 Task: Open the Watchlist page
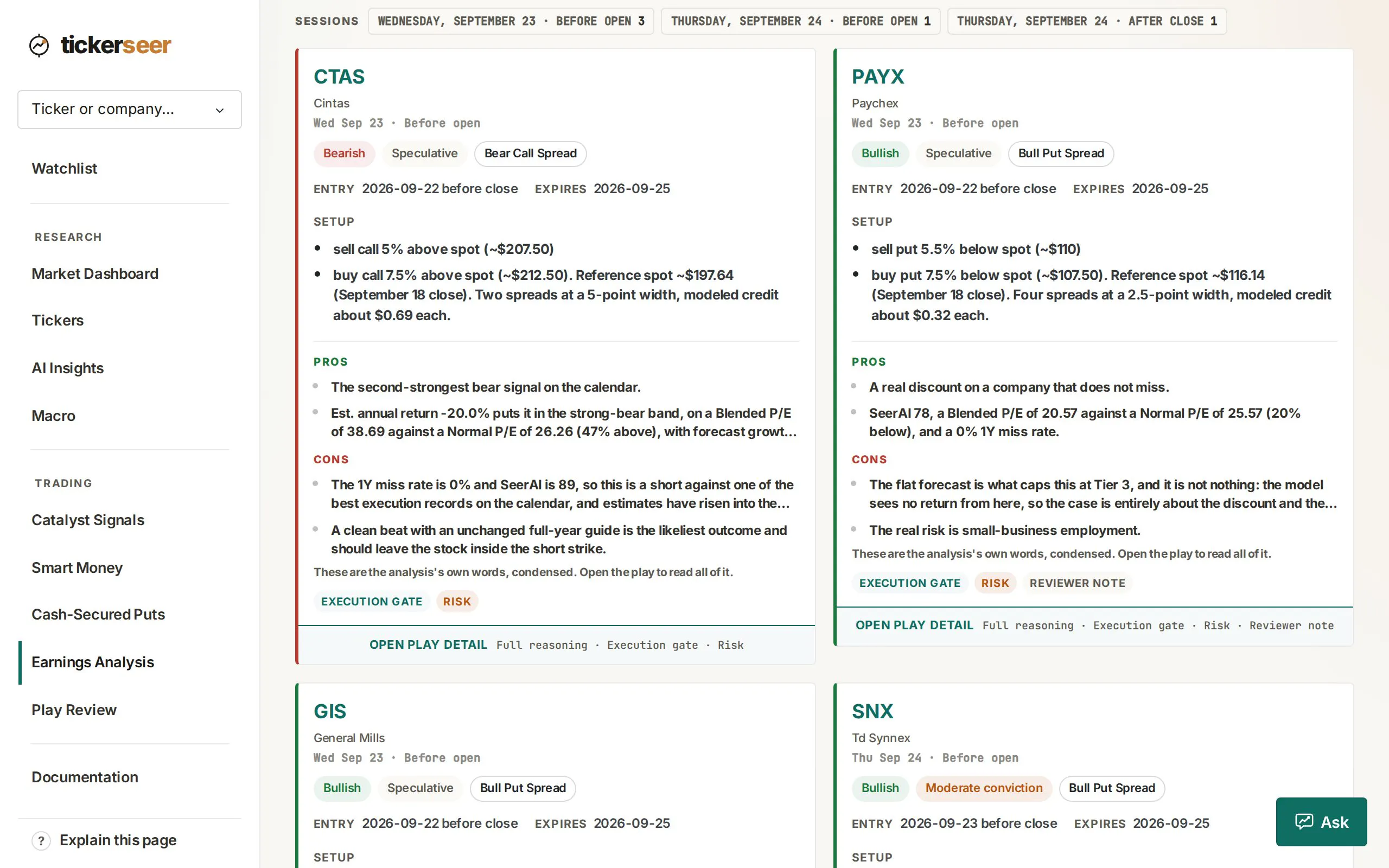pyautogui.click(x=64, y=168)
